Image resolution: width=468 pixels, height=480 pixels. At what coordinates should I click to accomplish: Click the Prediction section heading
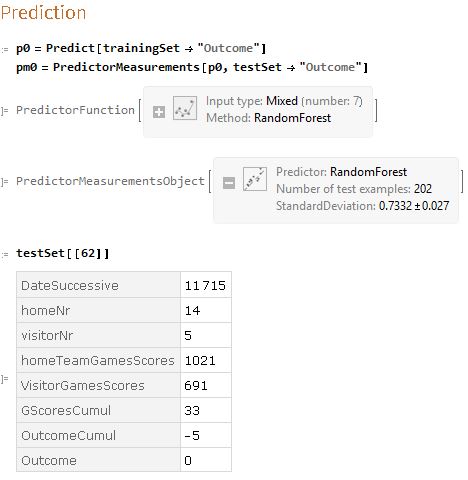click(x=43, y=13)
